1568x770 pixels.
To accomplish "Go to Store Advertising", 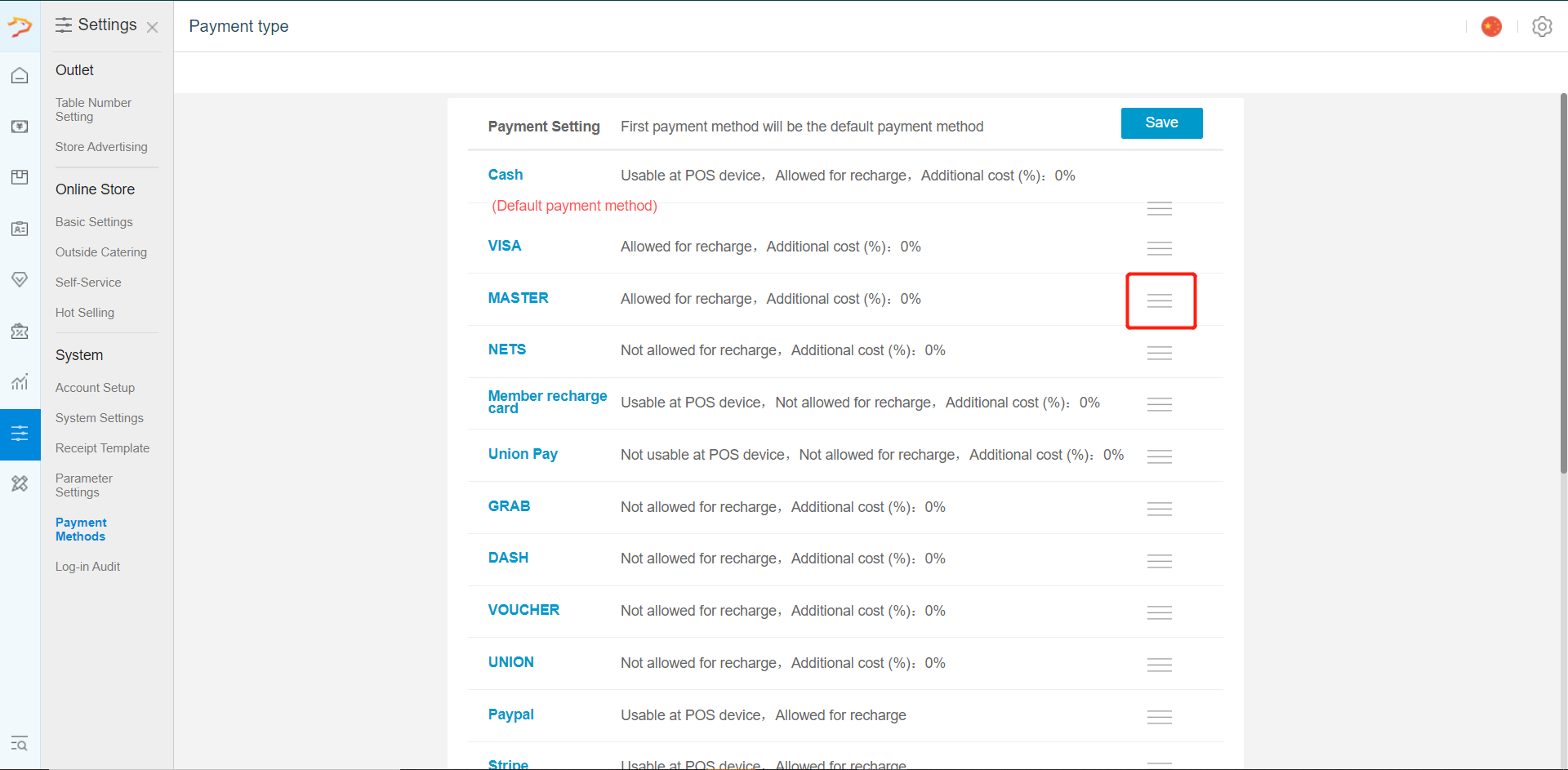I will (101, 147).
